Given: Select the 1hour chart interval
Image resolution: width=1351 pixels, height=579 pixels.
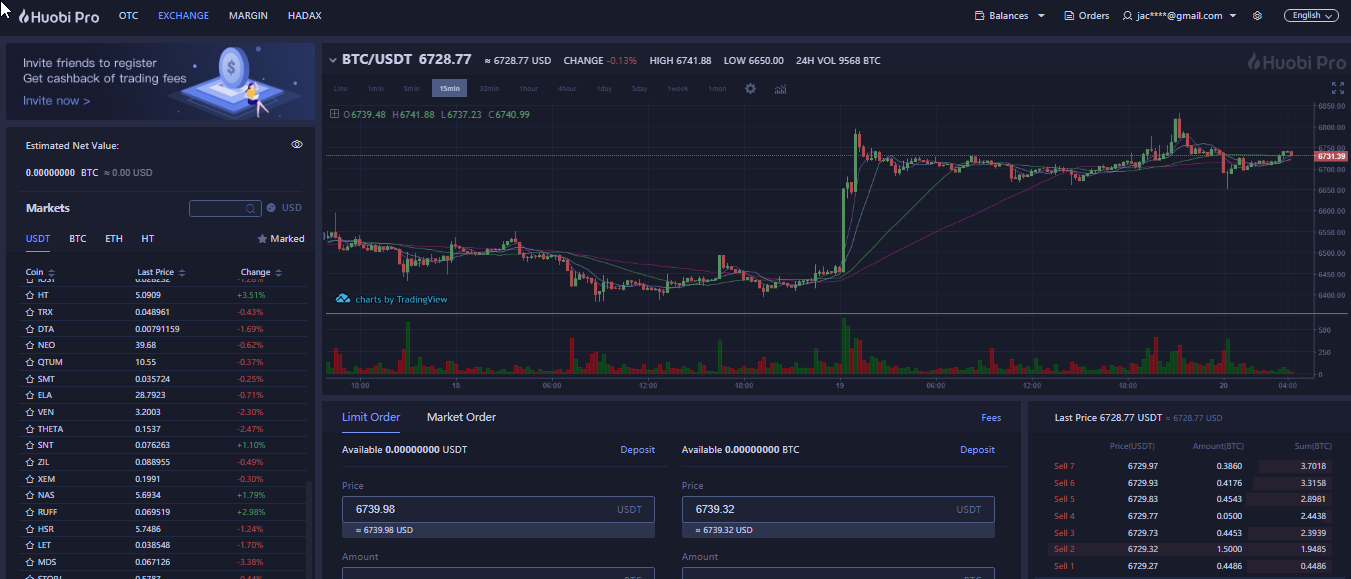Looking at the screenshot, I should coord(528,89).
